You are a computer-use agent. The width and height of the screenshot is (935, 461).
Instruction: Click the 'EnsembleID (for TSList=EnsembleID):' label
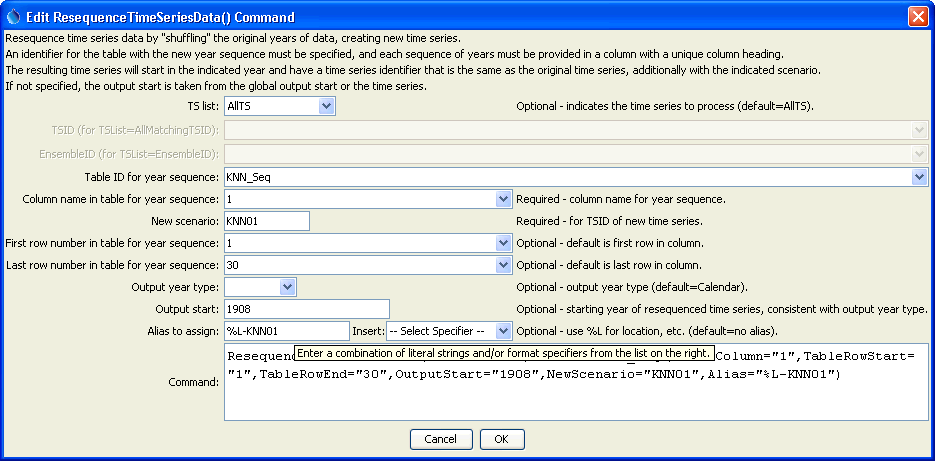click(129, 154)
